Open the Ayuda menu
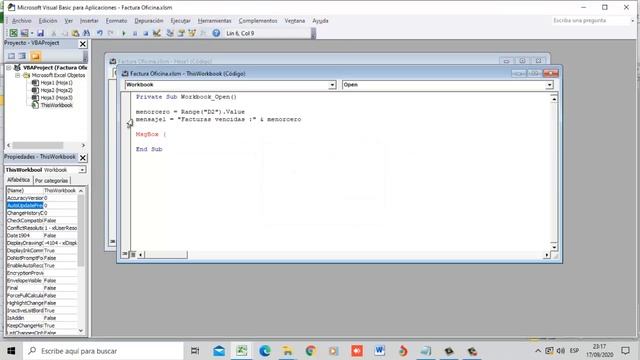640x360 pixels. [320, 20]
